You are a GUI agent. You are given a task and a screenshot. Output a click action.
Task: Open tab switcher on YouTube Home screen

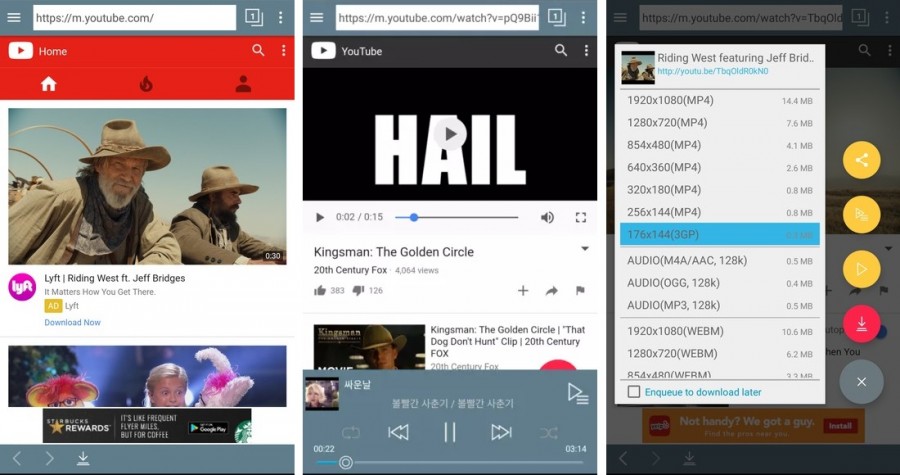(254, 17)
